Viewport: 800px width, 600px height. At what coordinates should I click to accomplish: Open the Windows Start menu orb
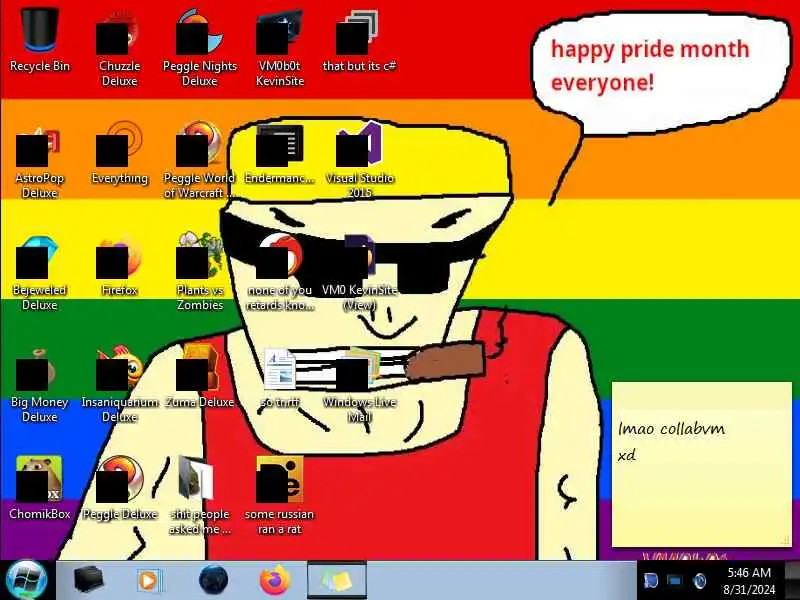click(x=27, y=580)
